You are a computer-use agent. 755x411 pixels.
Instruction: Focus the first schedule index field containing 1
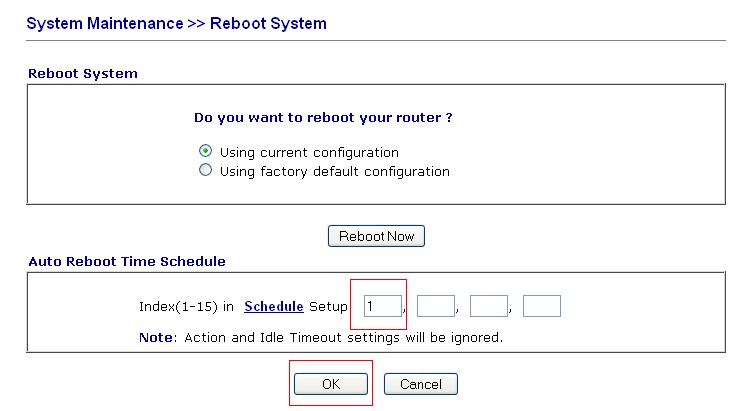pos(382,306)
